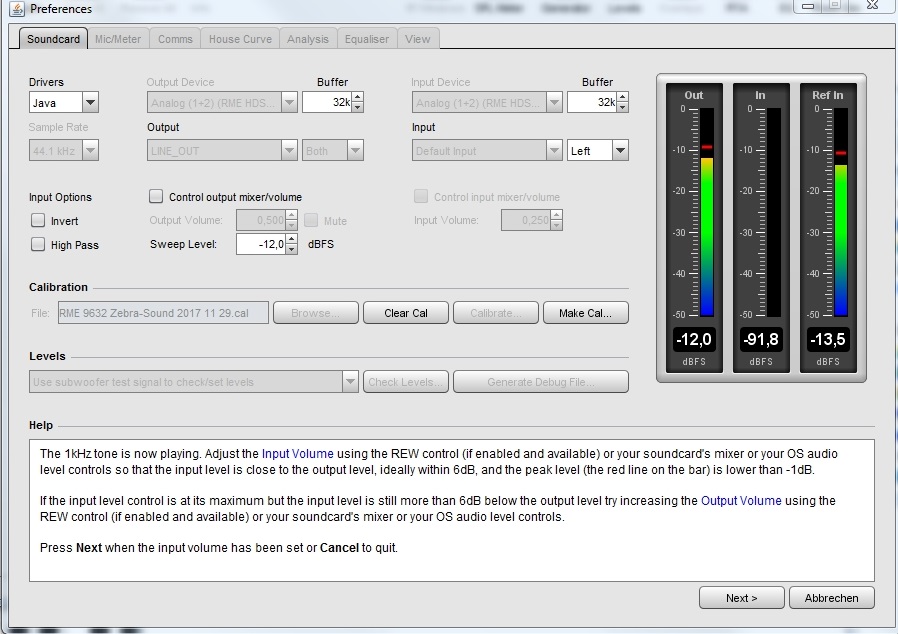Increase output Buffer with up arrow
The height and width of the screenshot is (634, 898).
coord(357,98)
